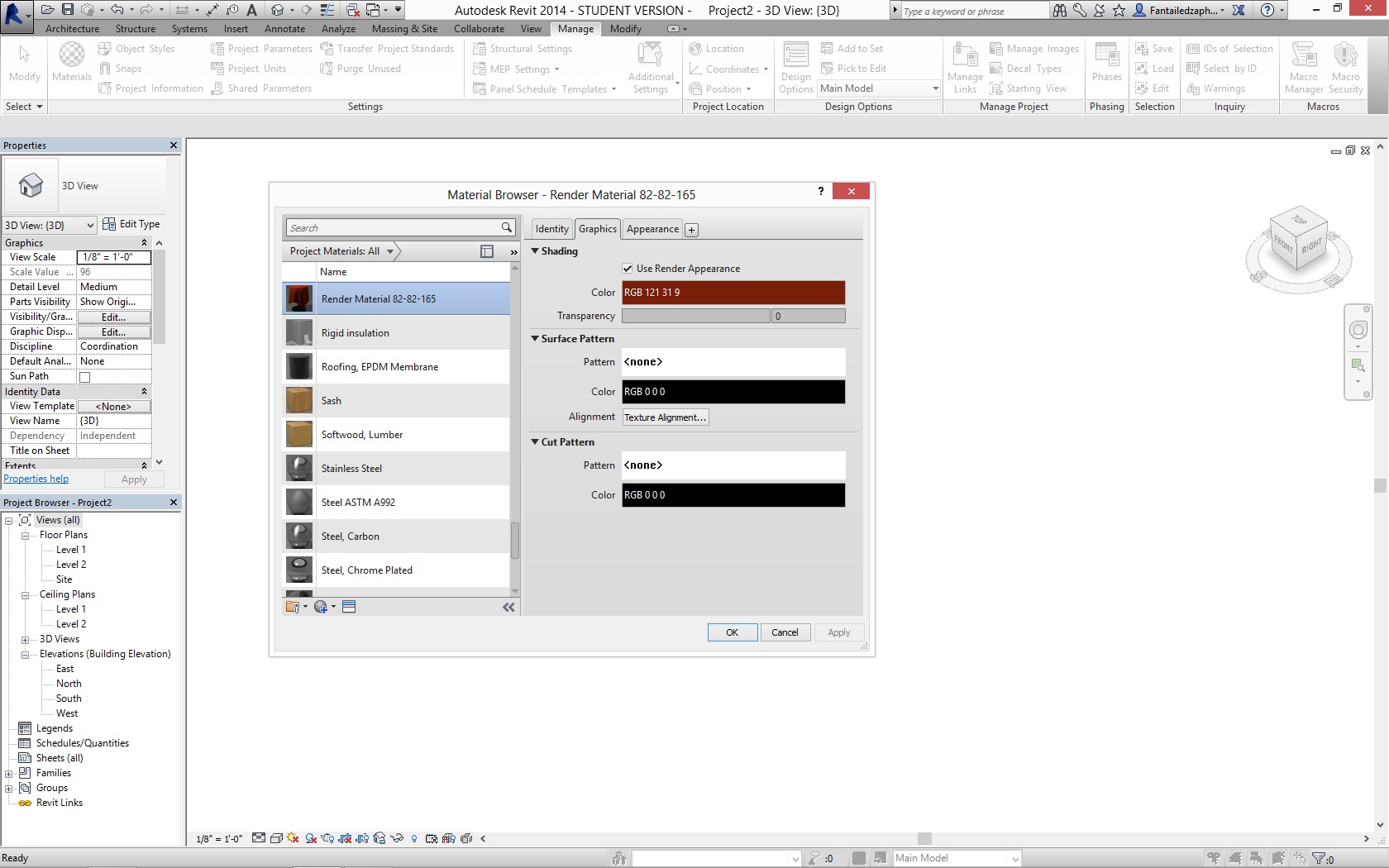Click the Texture Alignment button
Image resolution: width=1389 pixels, height=868 pixels.
click(666, 417)
